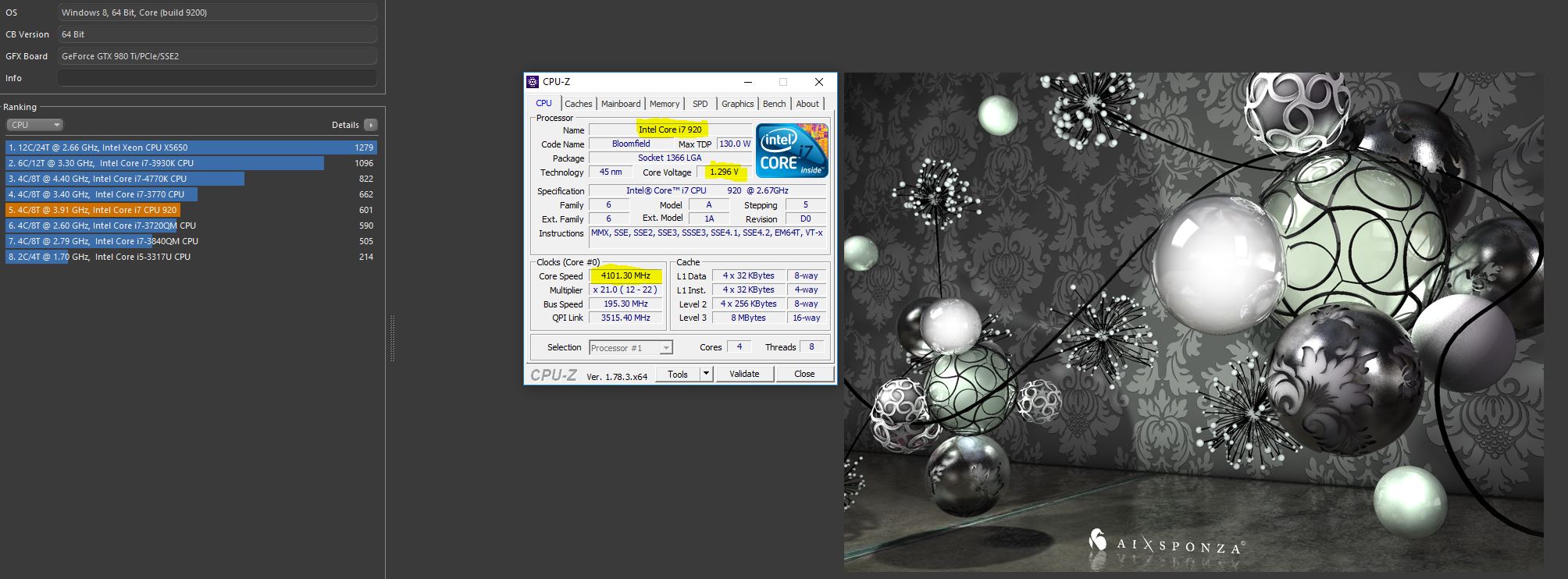Select ranking row Core i7-3840QM CPU
The height and width of the screenshot is (579, 1568).
click(x=191, y=241)
